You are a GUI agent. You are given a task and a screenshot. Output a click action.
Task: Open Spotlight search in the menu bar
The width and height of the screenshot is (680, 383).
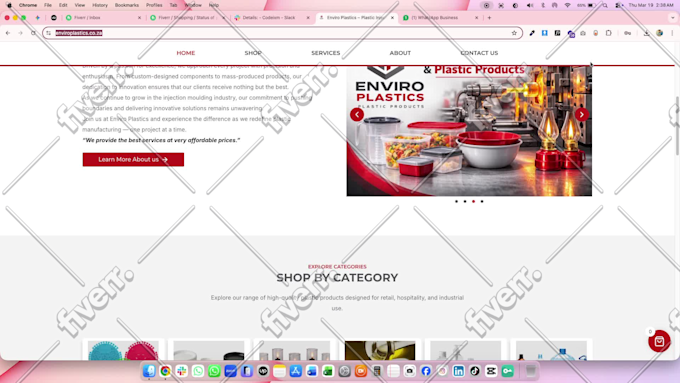(x=605, y=5)
